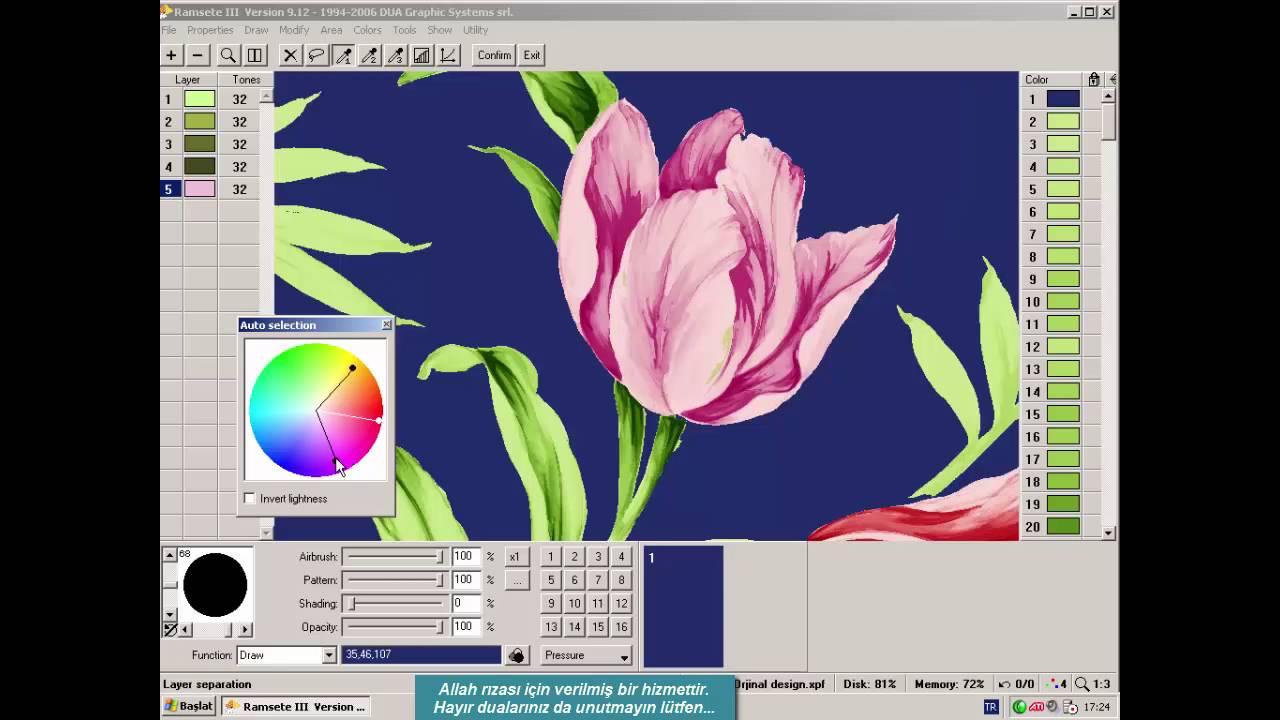The width and height of the screenshot is (1280, 720).
Task: Select color 20 green swatch
Action: tap(1063, 527)
